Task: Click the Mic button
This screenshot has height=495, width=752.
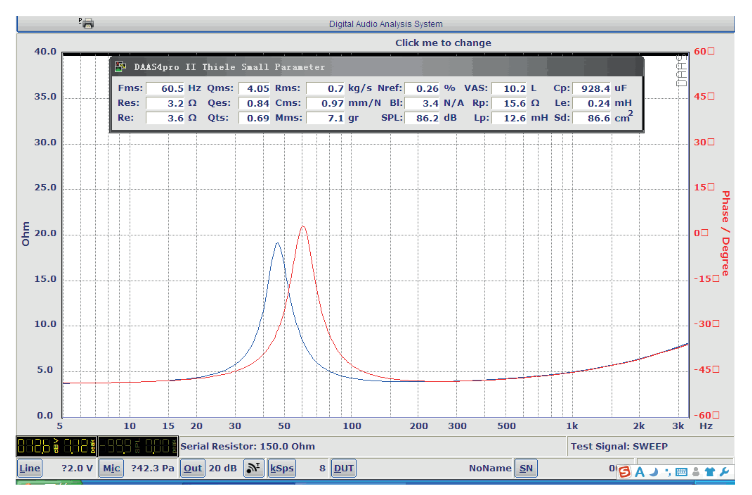Action: pyautogui.click(x=111, y=468)
